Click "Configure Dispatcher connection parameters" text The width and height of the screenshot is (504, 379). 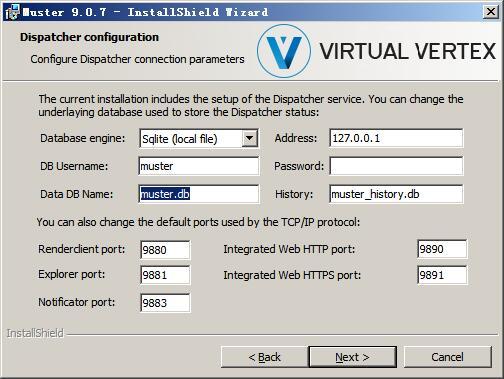click(x=137, y=59)
